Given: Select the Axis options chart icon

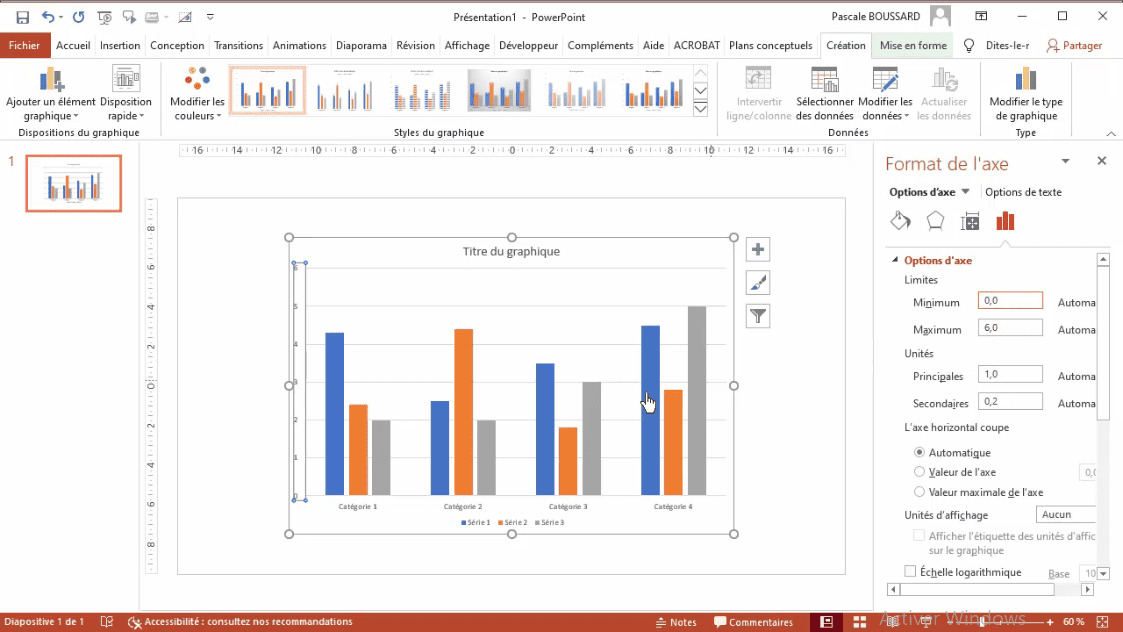Looking at the screenshot, I should pos(1005,220).
